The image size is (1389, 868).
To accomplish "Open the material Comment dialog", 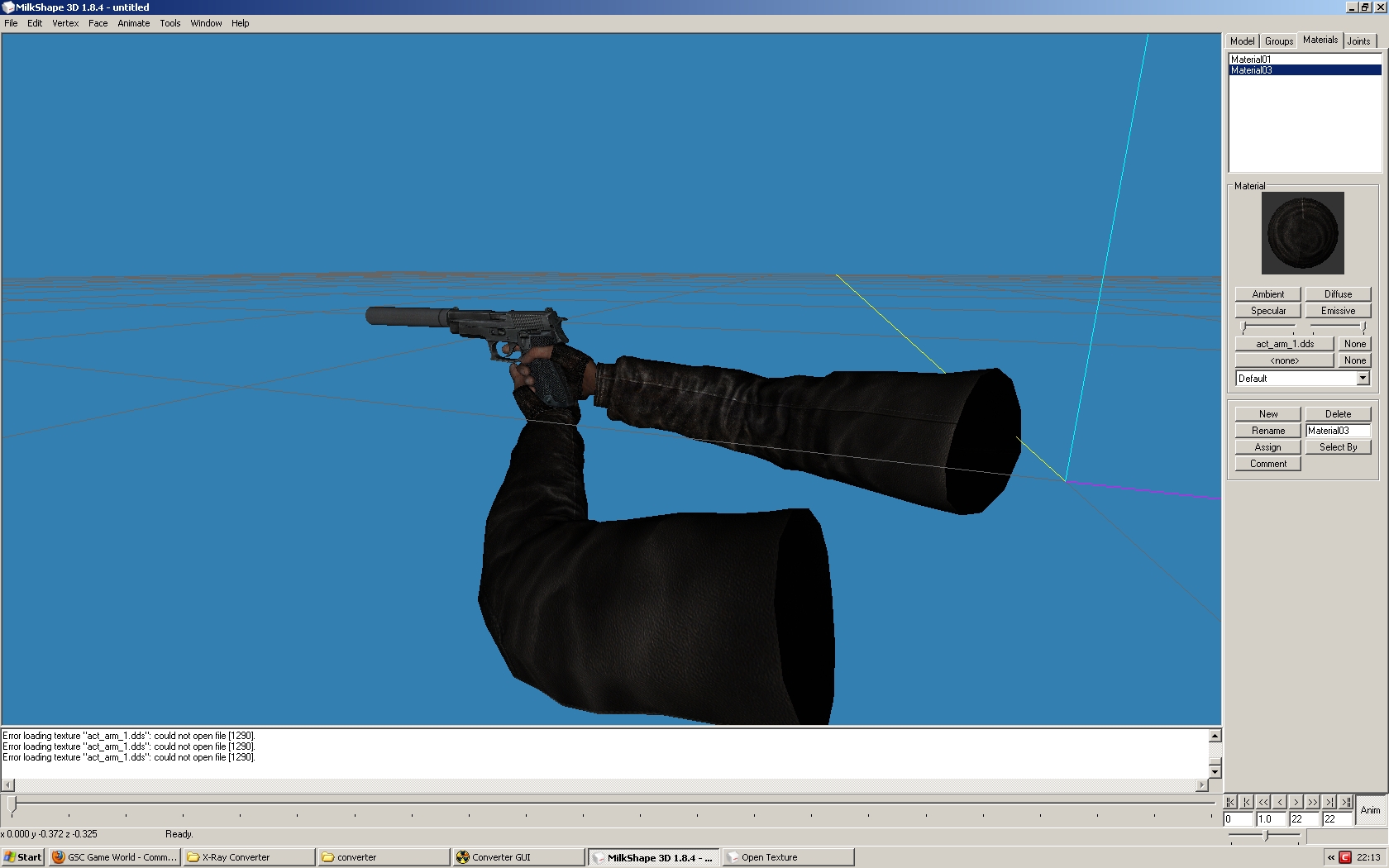I will pyautogui.click(x=1267, y=464).
